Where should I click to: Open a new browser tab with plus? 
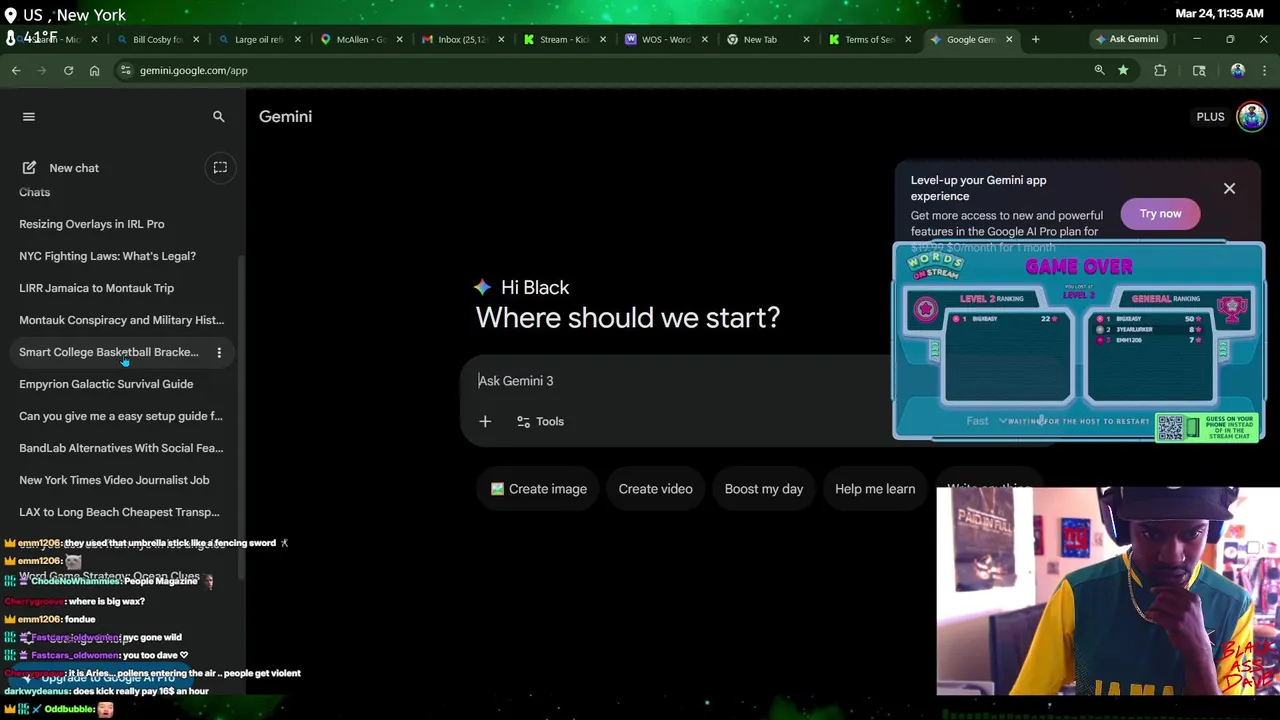(1036, 40)
